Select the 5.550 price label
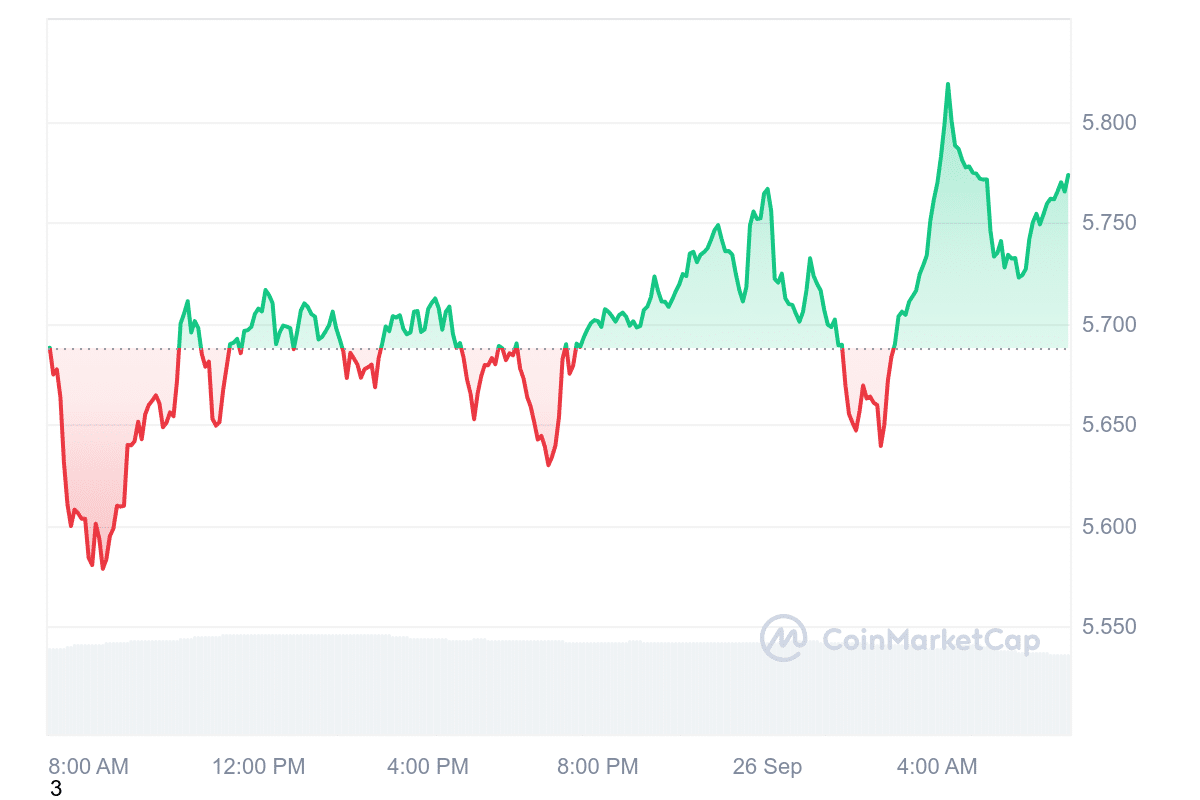The height and width of the screenshot is (800, 1200). [1110, 628]
